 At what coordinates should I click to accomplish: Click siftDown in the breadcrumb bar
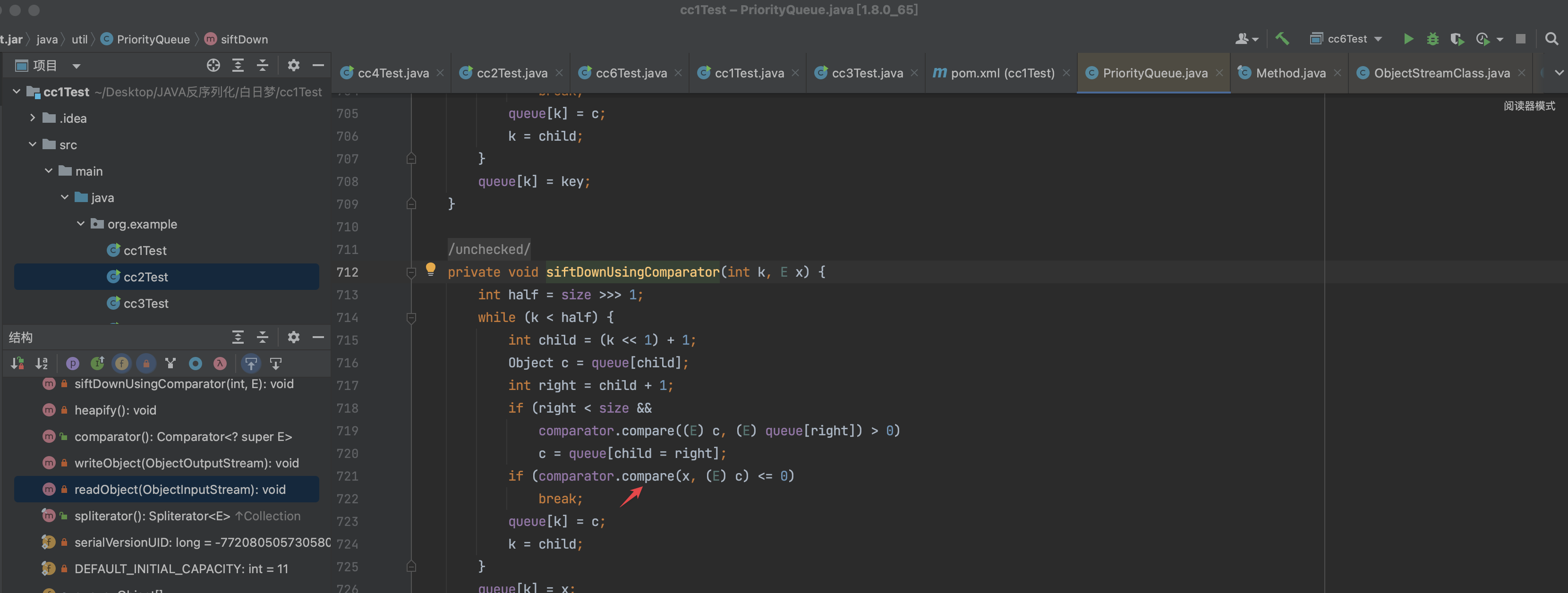[244, 39]
